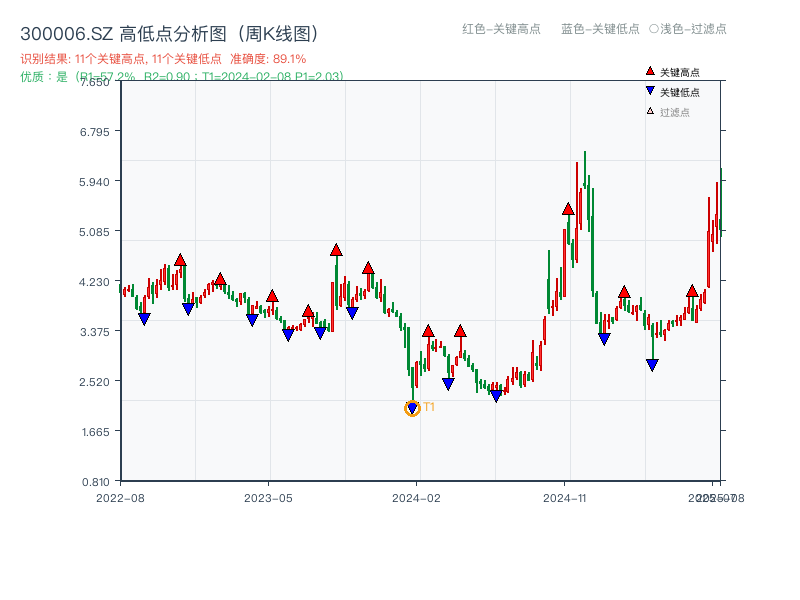Click the 6.795 y-axis label
The image size is (800, 600).
[94, 132]
